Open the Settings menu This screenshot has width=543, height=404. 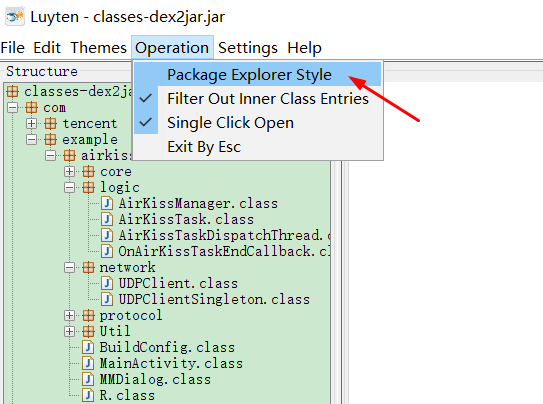(248, 47)
